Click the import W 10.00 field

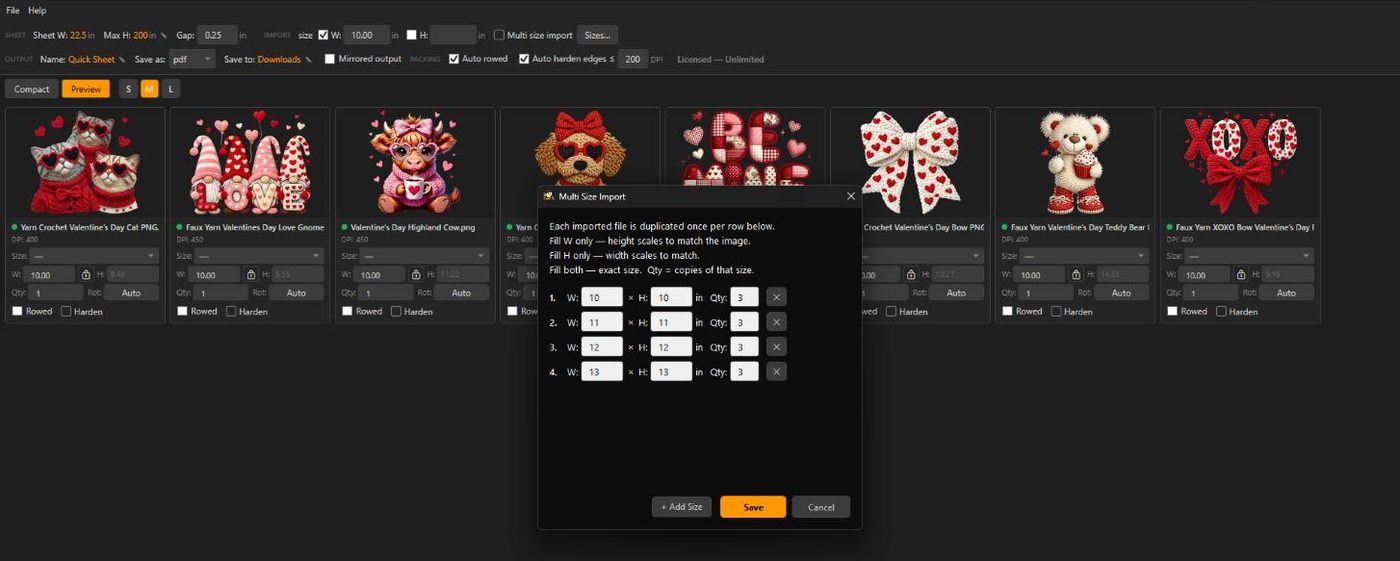366,35
